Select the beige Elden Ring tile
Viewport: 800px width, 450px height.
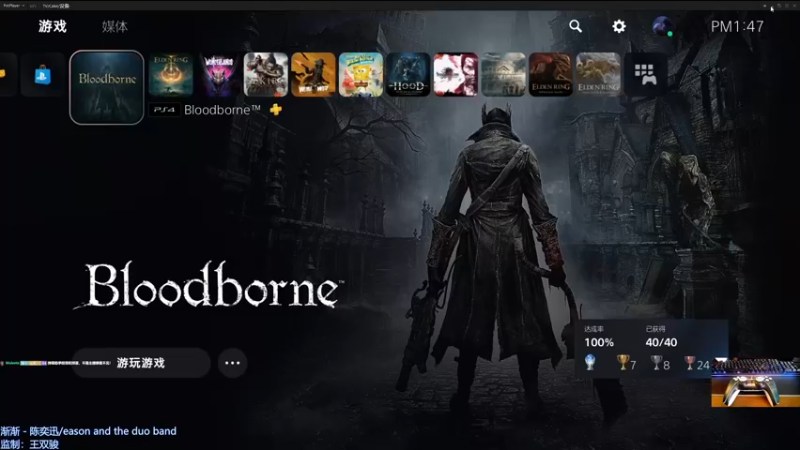click(598, 74)
